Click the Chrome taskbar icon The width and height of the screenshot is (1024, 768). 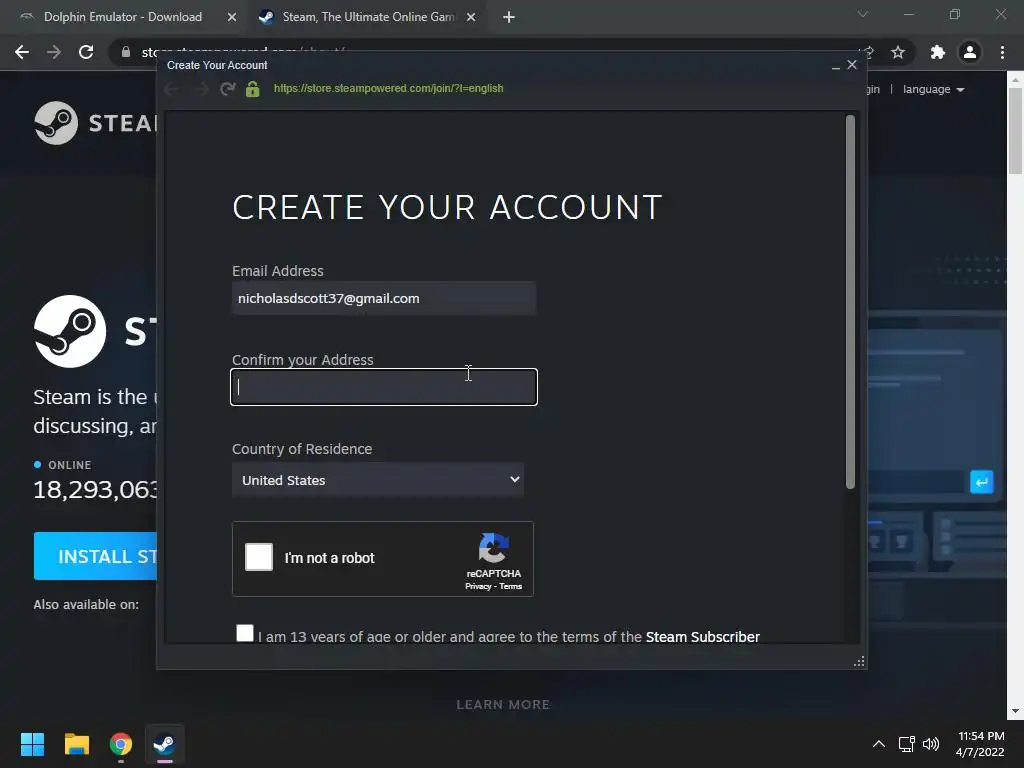[x=121, y=744]
